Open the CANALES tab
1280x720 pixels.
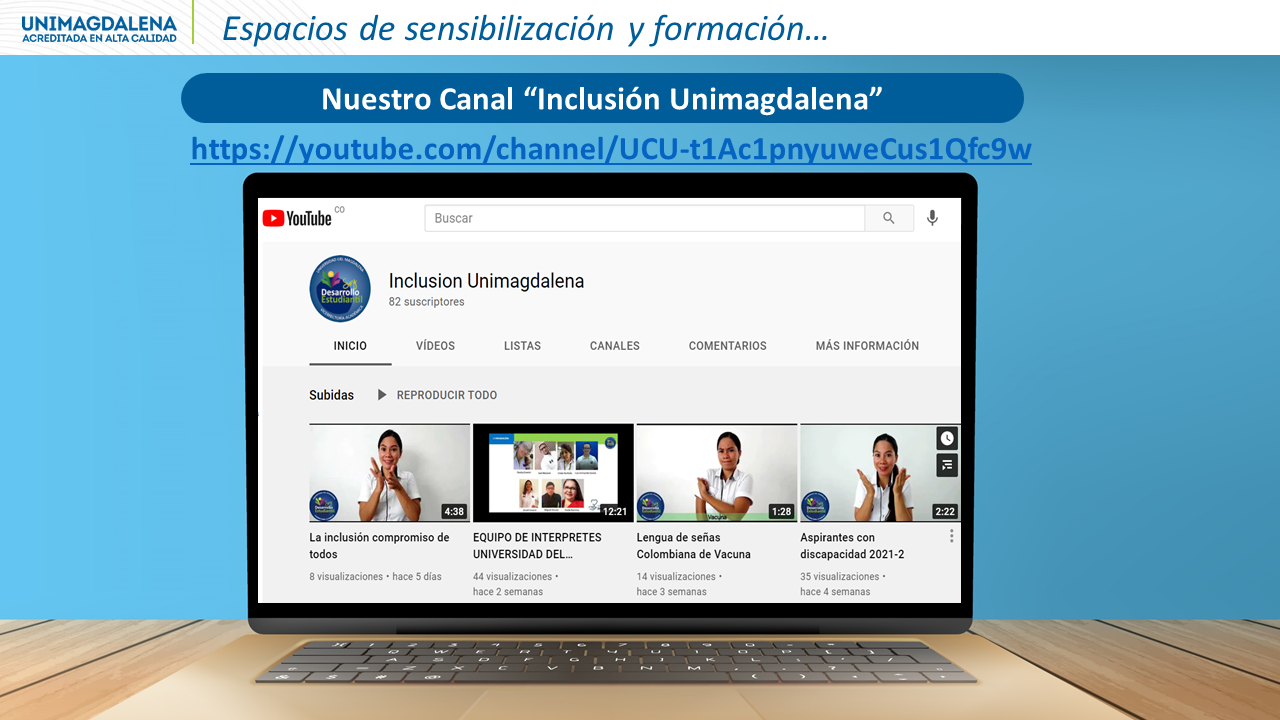(x=615, y=346)
